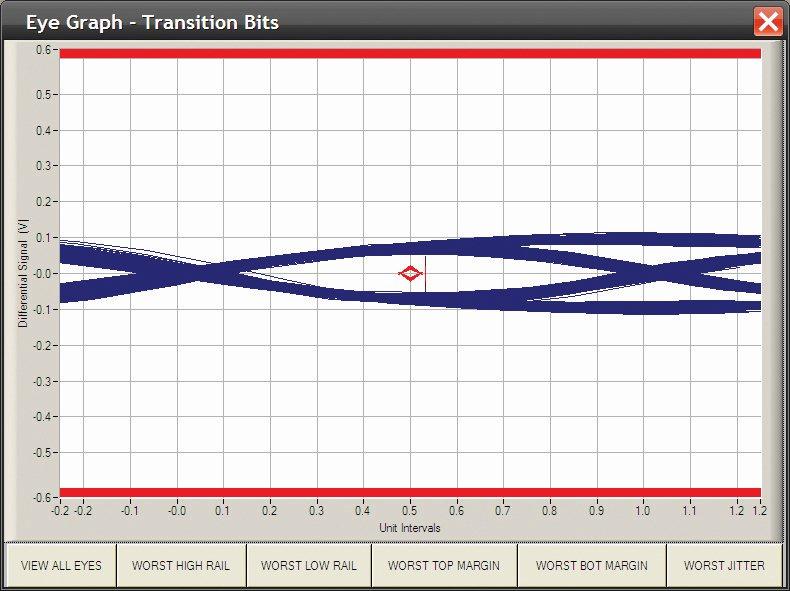The image size is (790, 591).
Task: Open the WORST BOT MARGIN view
Action: [591, 565]
